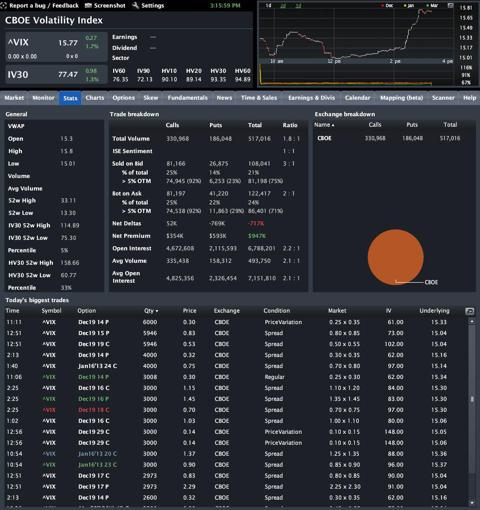Click the Net Premium total $947K
480x510 pixels.
tap(257, 236)
